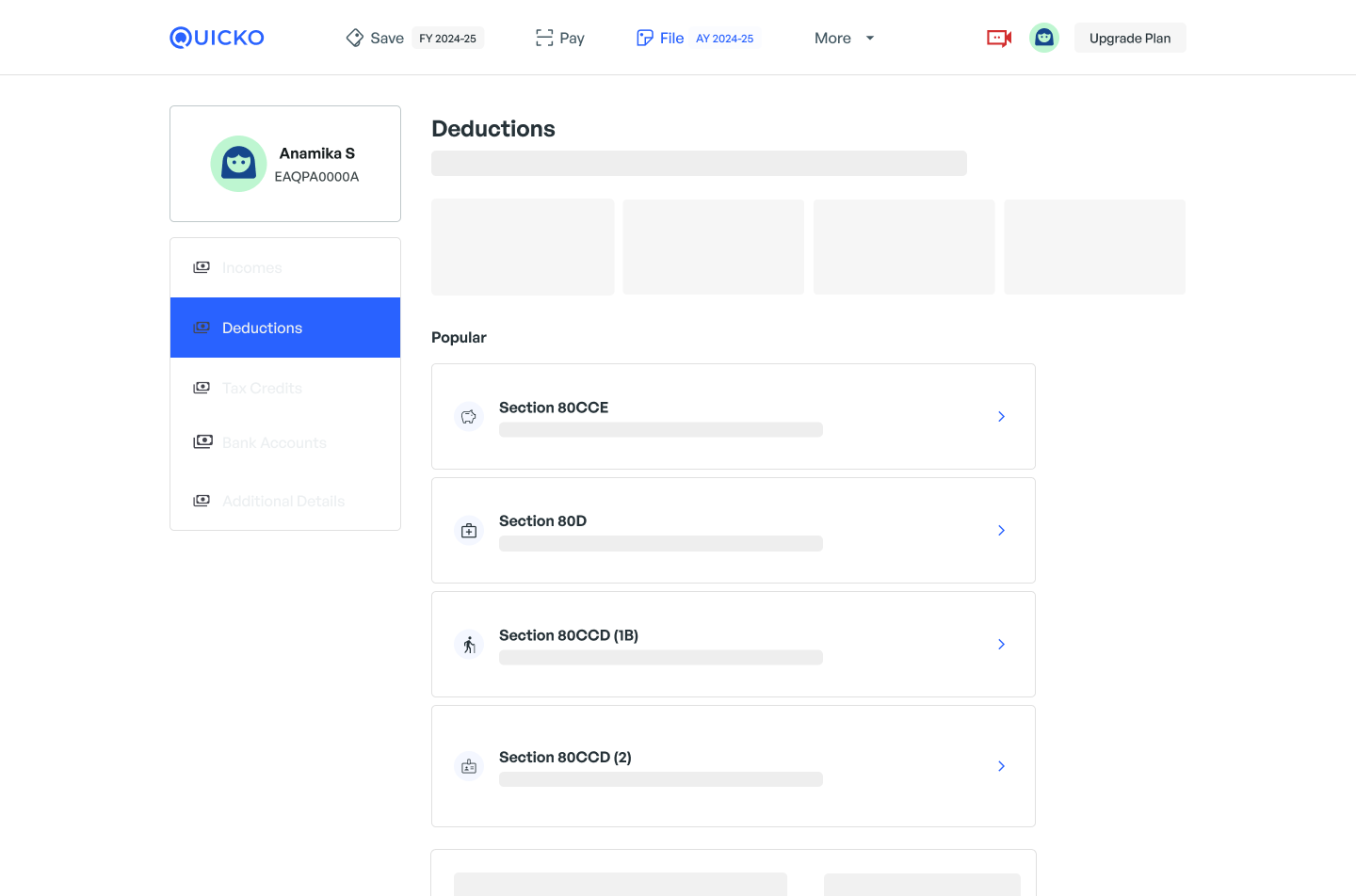Expand Section 80D with chevron arrow
The height and width of the screenshot is (896, 1356).
(x=1001, y=531)
